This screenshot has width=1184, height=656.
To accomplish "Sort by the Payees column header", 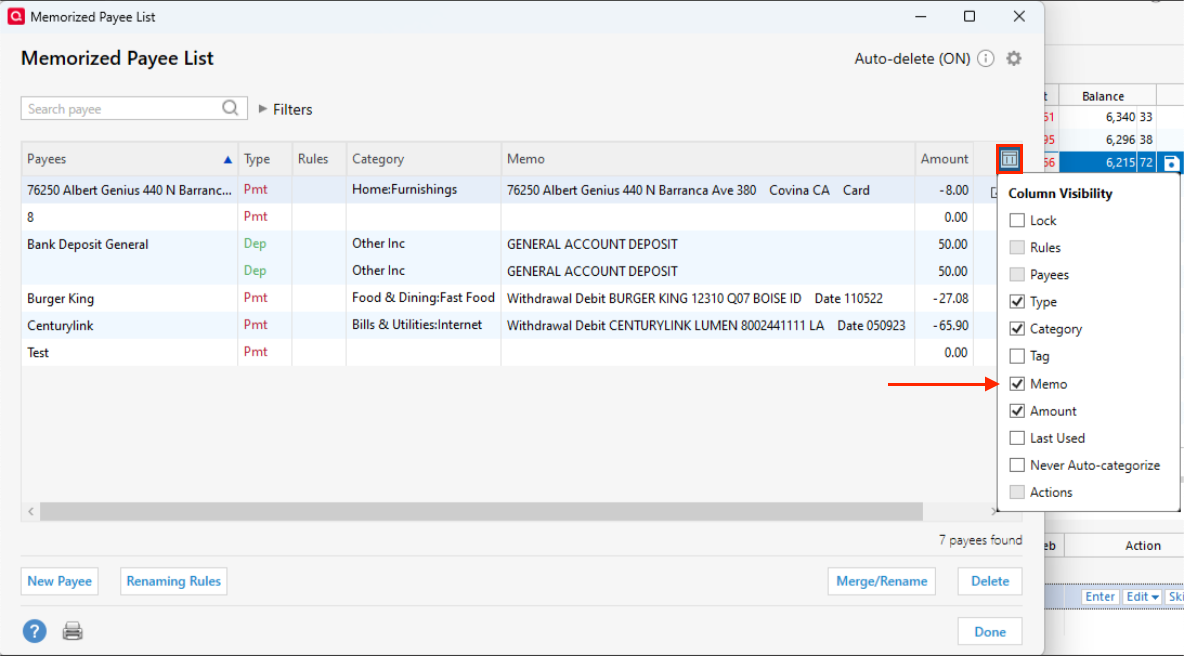I will (129, 159).
